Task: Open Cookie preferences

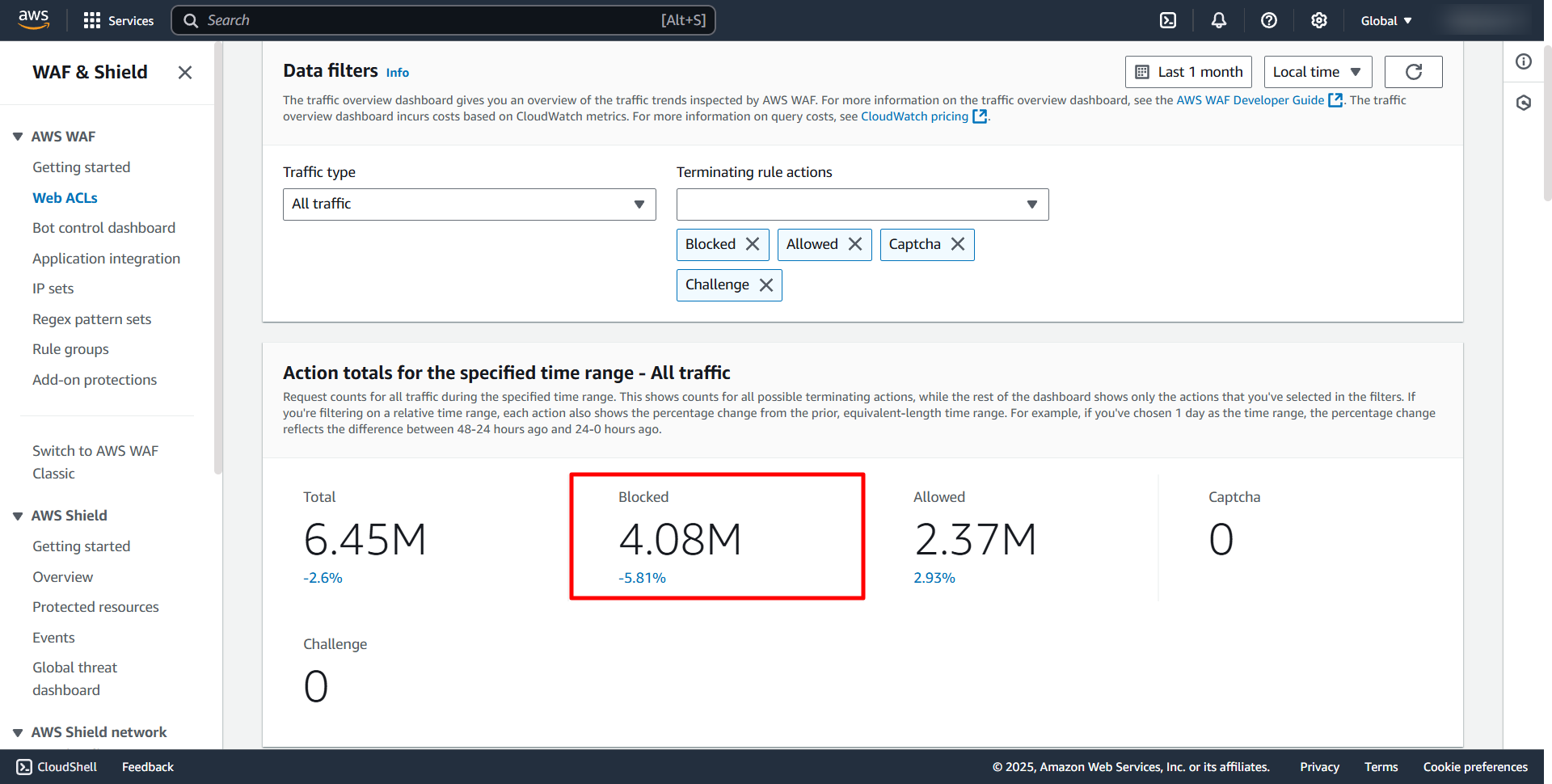Action: pyautogui.click(x=1475, y=767)
